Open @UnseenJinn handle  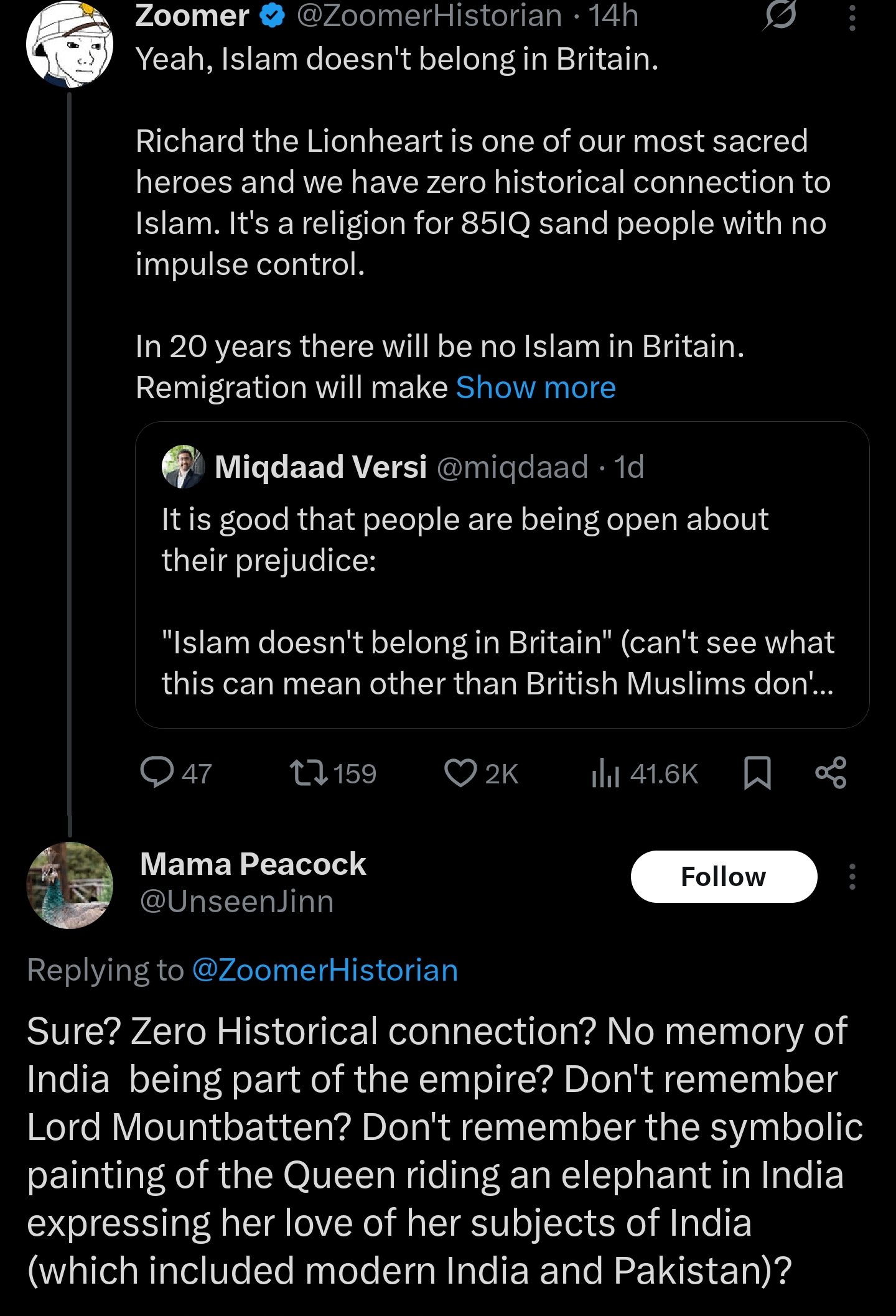(x=236, y=902)
